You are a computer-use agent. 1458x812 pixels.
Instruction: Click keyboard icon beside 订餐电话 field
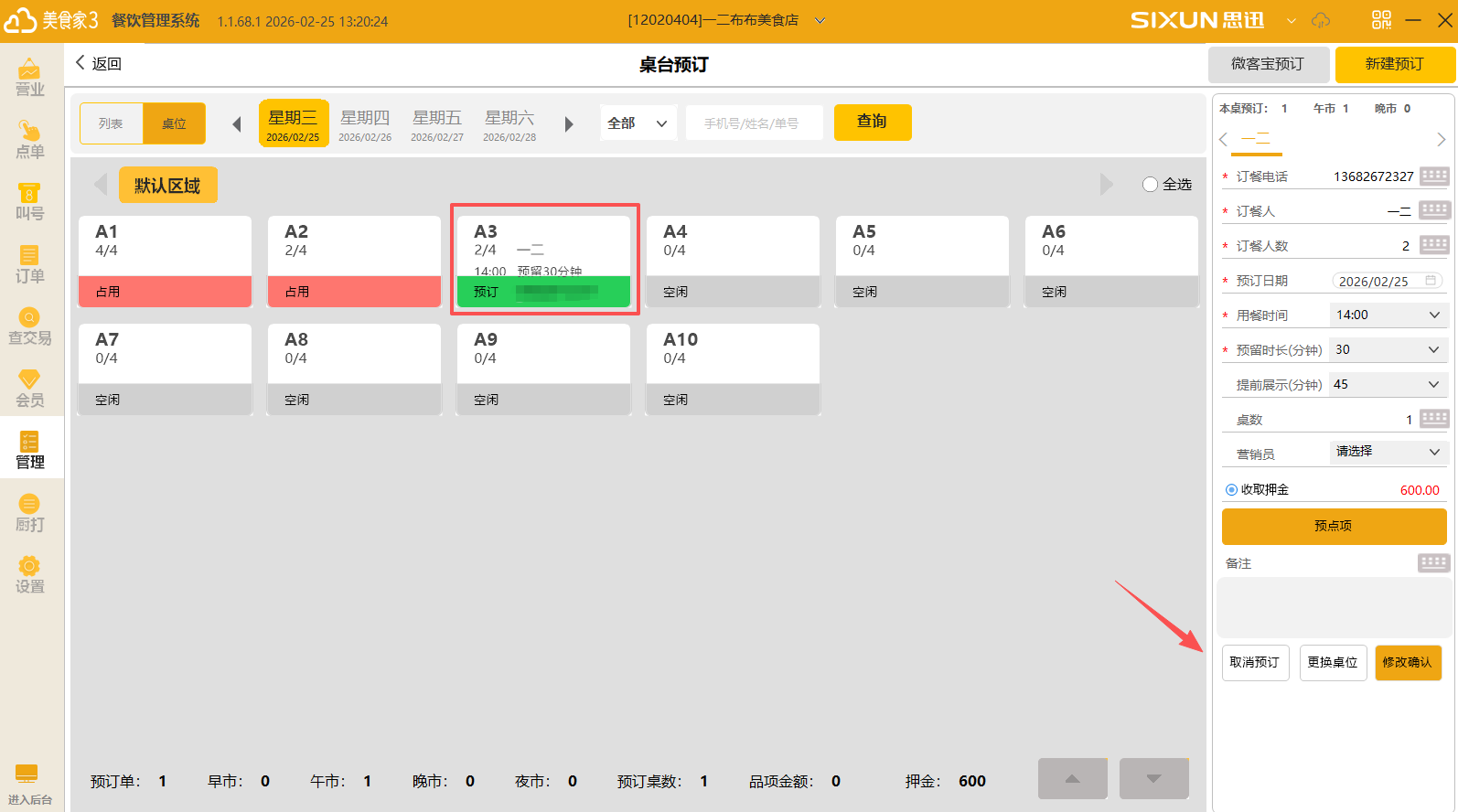tap(1434, 176)
